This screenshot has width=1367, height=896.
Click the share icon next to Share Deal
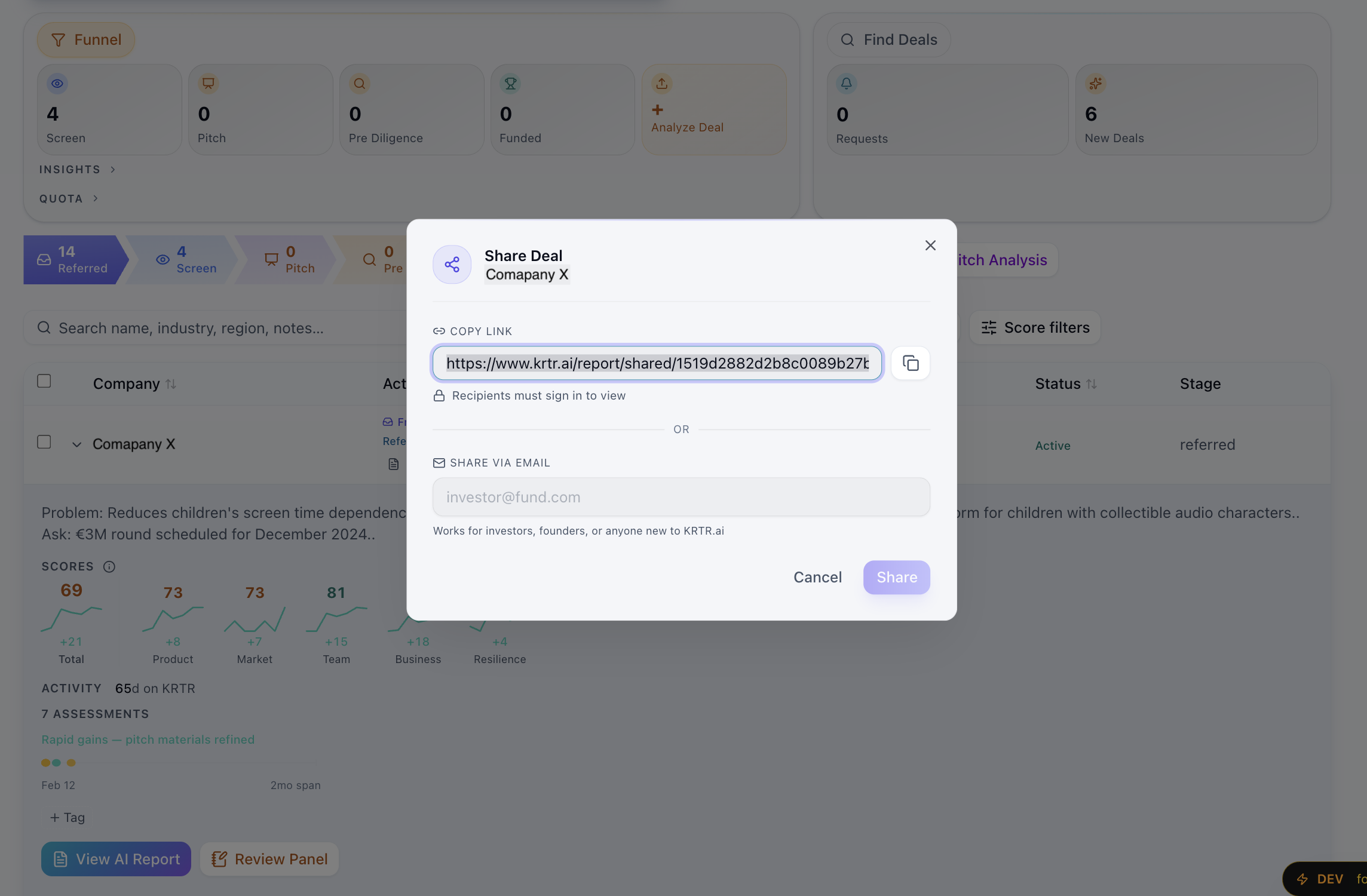click(x=452, y=264)
